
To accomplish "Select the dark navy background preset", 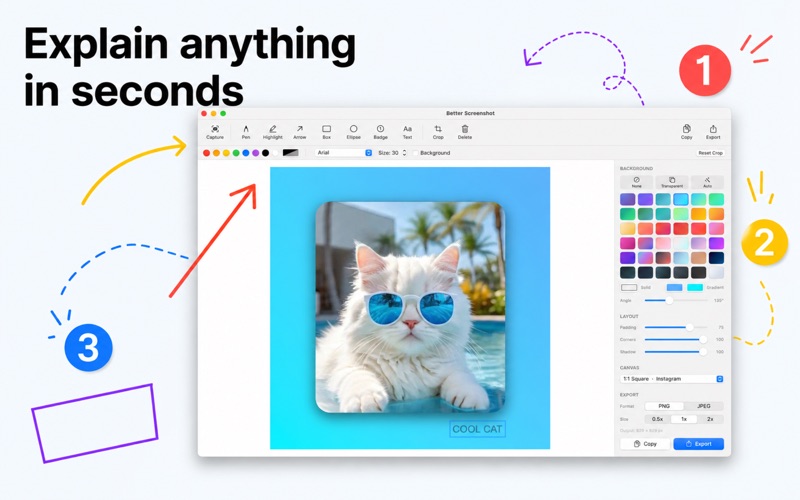I will point(716,258).
